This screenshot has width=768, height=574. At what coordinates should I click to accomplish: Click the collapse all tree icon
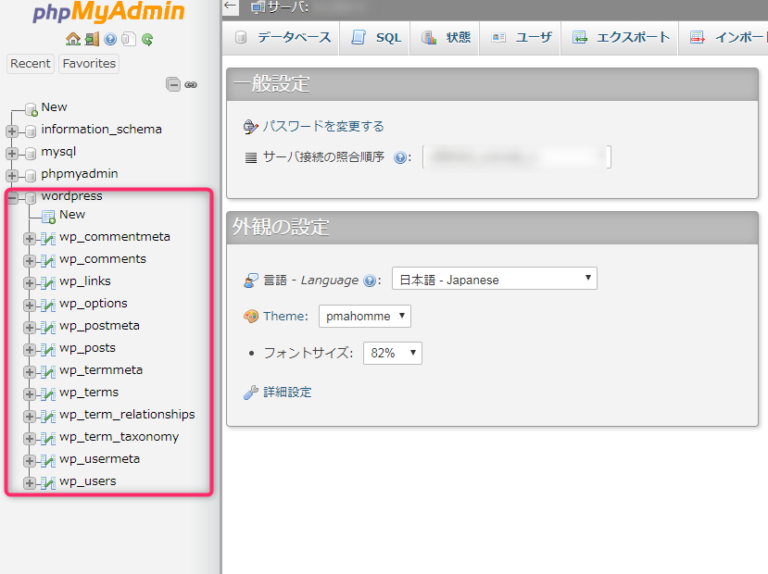tap(173, 85)
